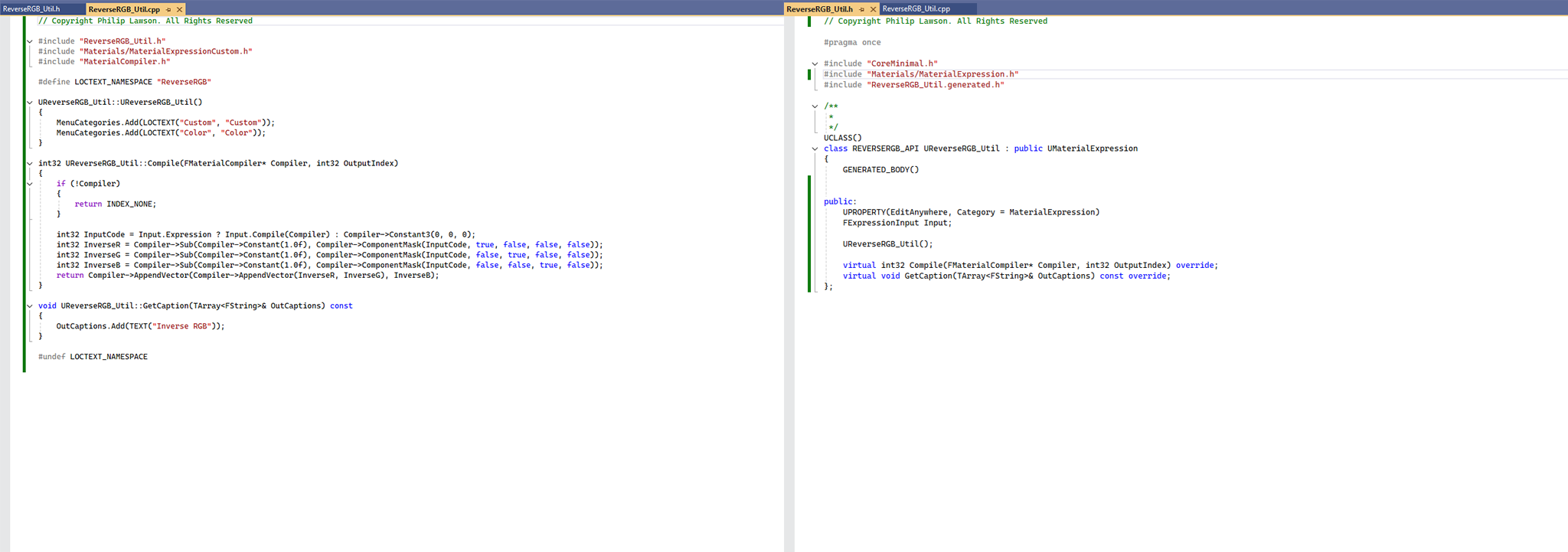Viewport: 1568px width, 552px height.
Task: Click the "ReverseRGB" namespace string literal
Action: tap(184, 82)
